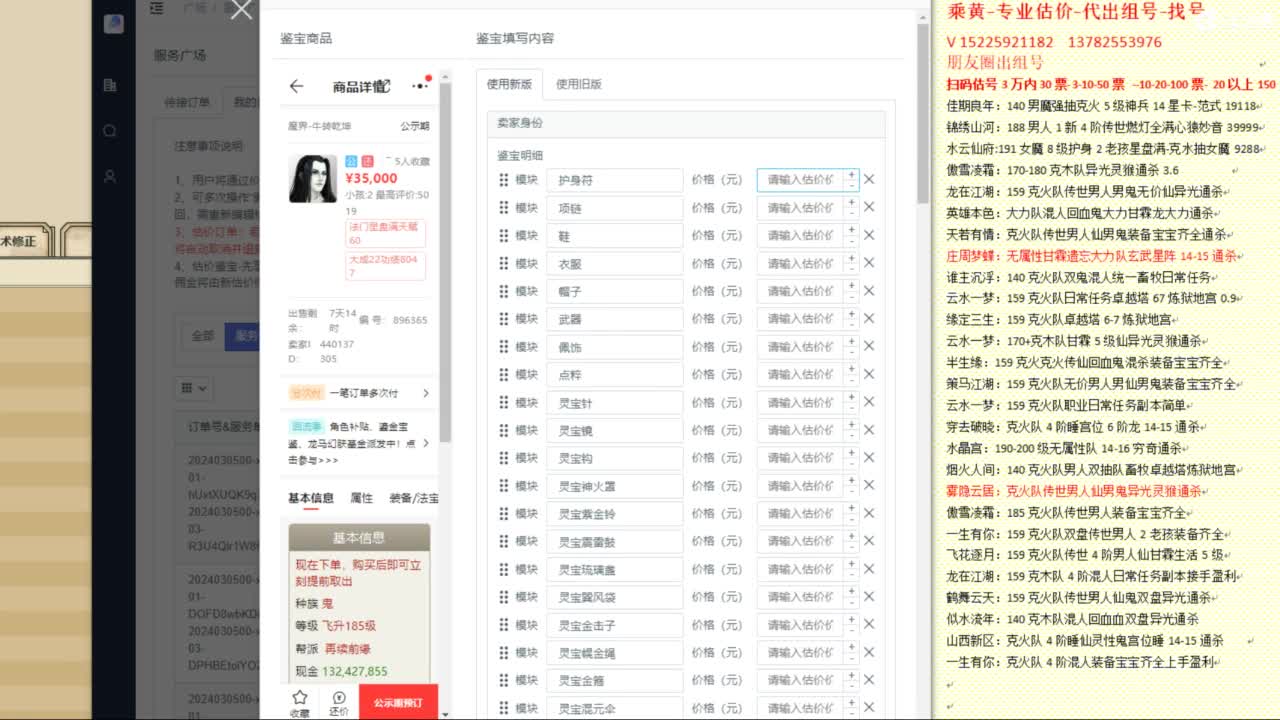Switch to the 使用新版 tab

pyautogui.click(x=509, y=84)
